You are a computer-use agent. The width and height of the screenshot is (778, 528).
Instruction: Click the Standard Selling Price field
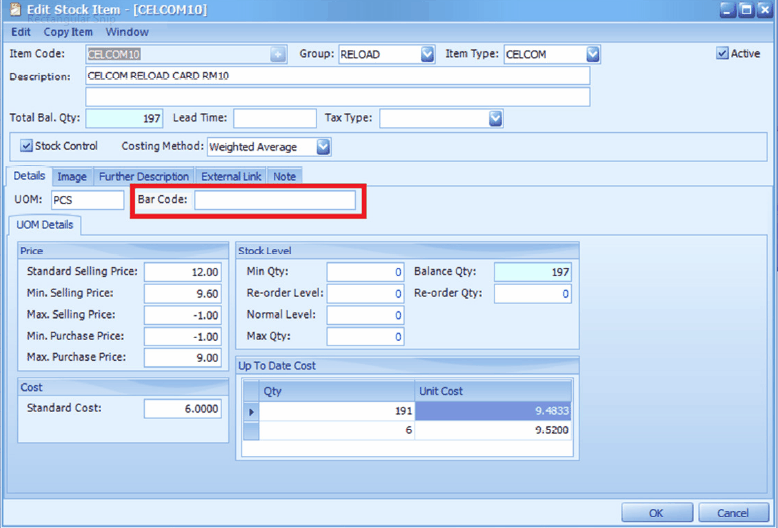(x=183, y=272)
